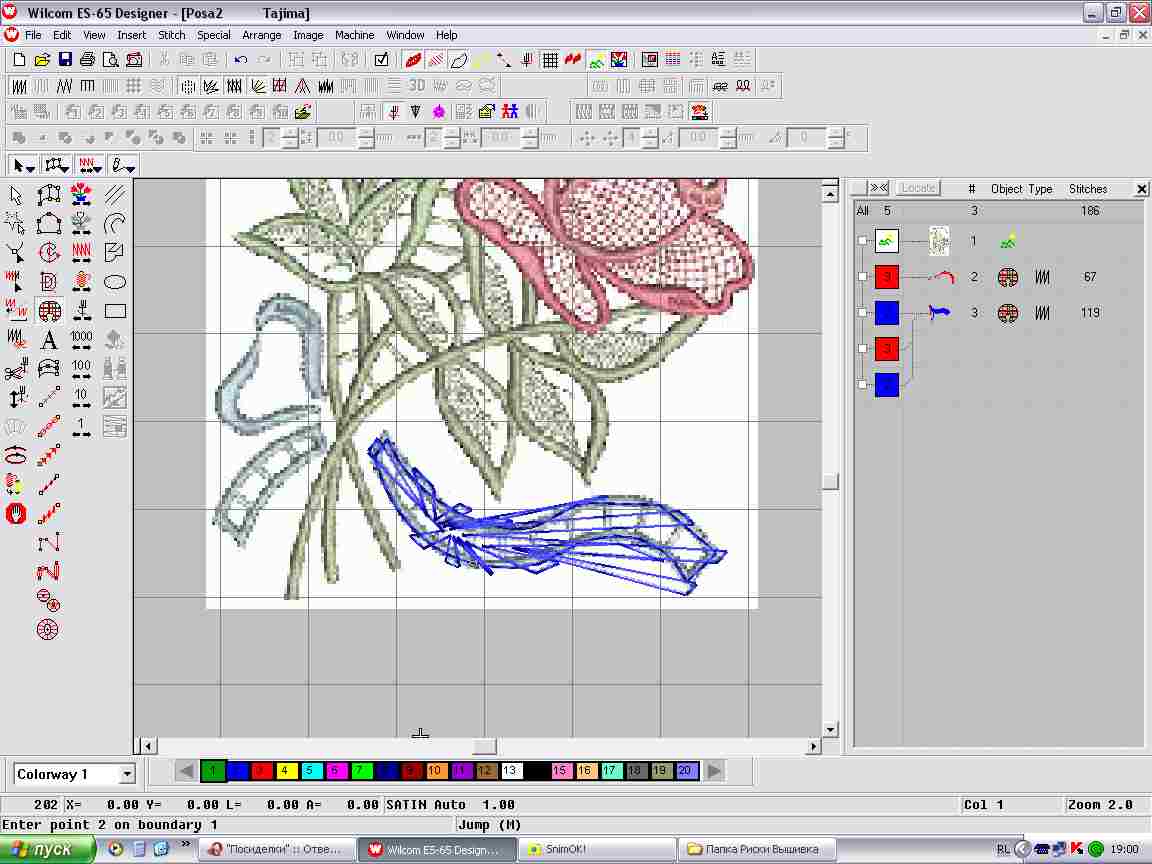
Task: Pick yellow color 4 in palette
Action: click(284, 771)
